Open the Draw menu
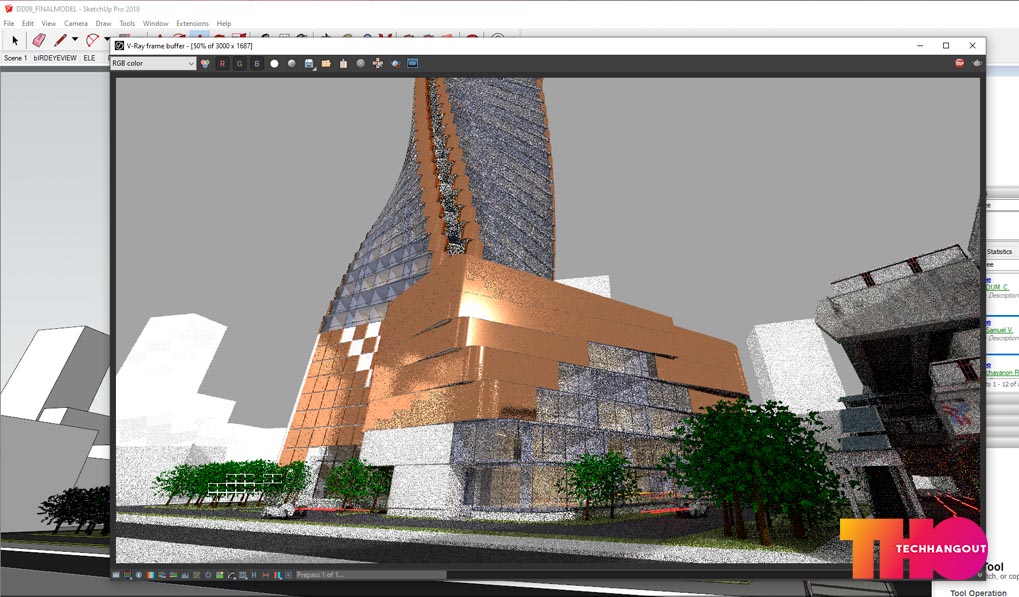Screen dimensions: 1019x597 [103, 23]
